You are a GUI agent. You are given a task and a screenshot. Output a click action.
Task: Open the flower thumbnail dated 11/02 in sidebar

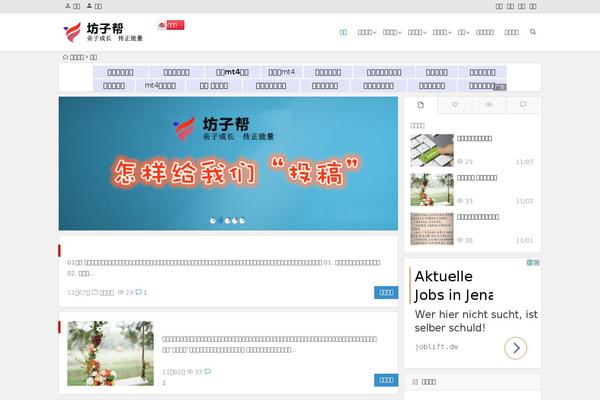432,189
